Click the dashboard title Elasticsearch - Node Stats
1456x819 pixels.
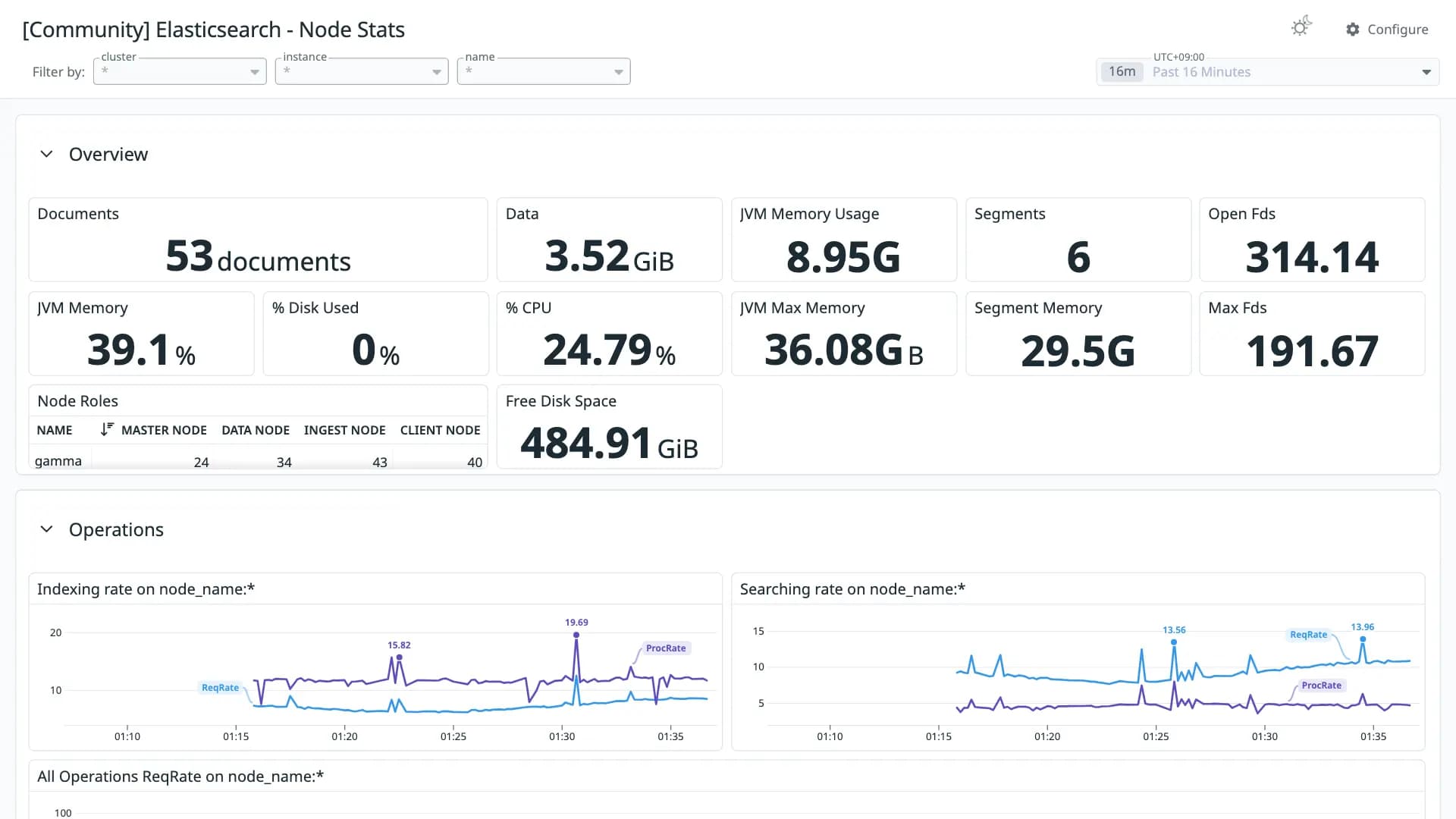pyautogui.click(x=213, y=30)
